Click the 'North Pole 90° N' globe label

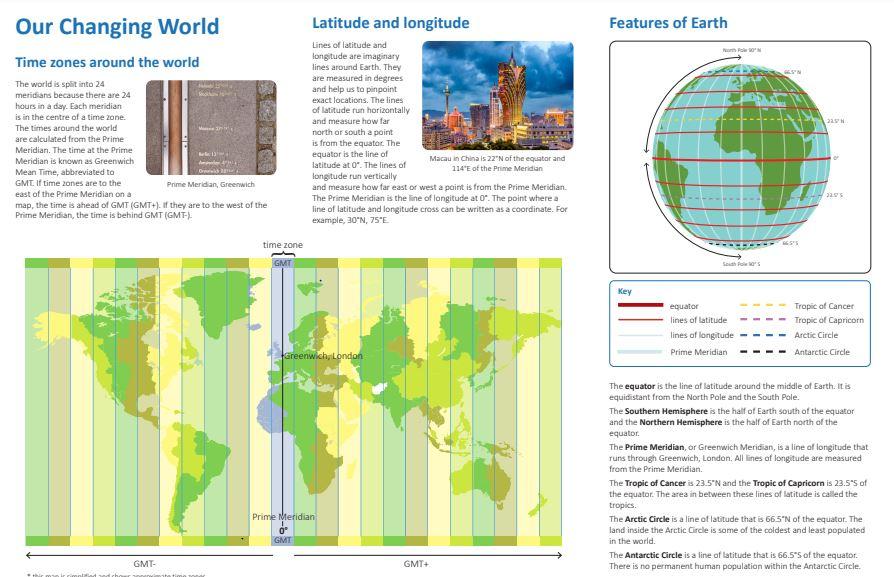[x=741, y=50]
